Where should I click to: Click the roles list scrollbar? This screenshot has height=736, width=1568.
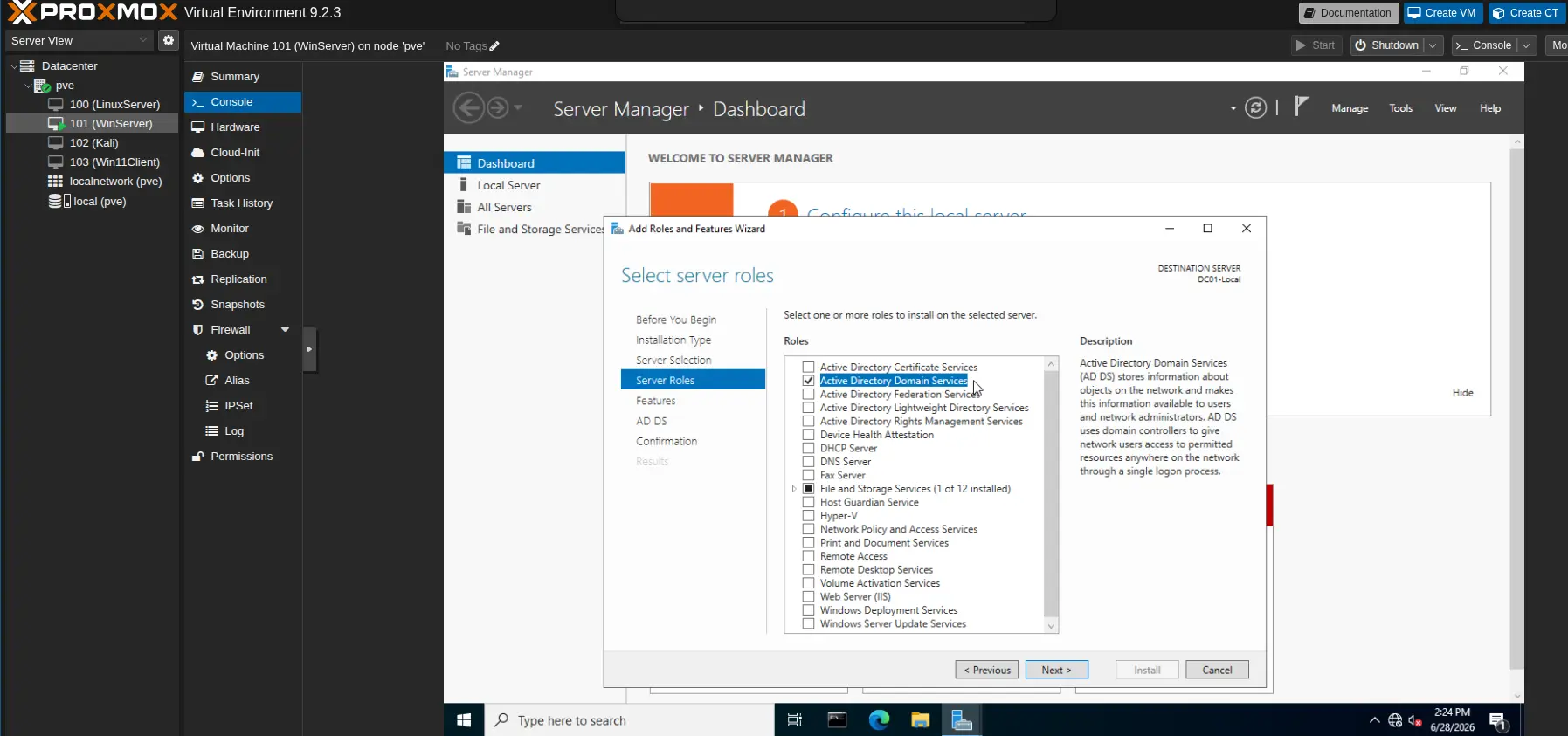point(1051,495)
